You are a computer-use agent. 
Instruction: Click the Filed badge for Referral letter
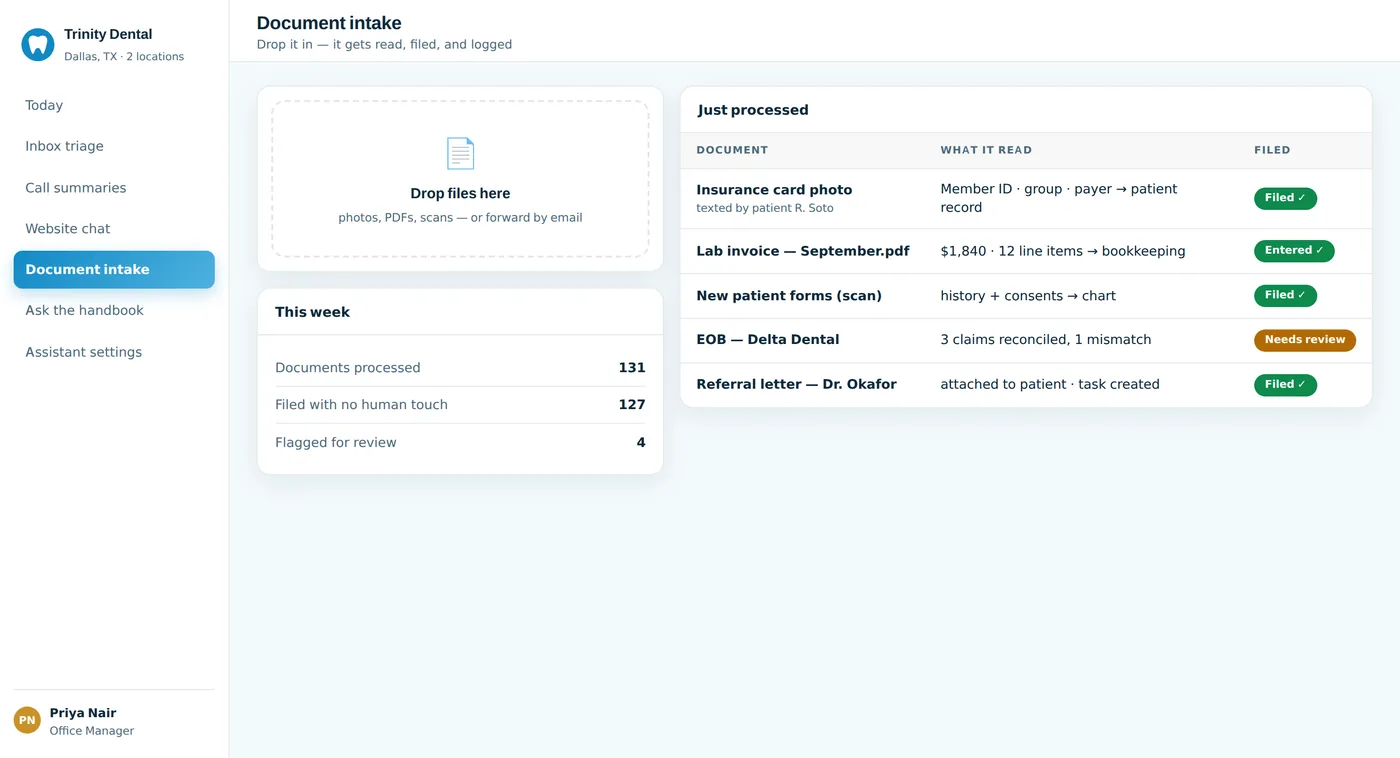coord(1285,385)
